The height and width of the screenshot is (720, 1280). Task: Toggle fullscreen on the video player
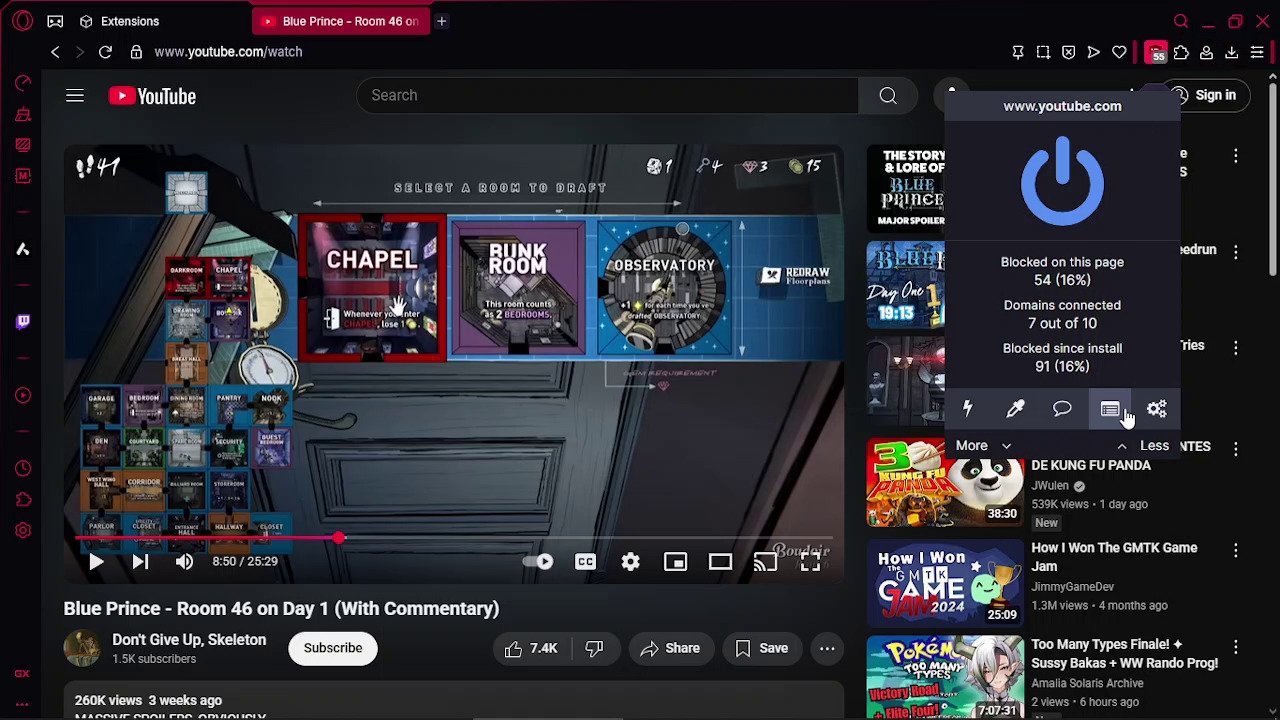[810, 562]
